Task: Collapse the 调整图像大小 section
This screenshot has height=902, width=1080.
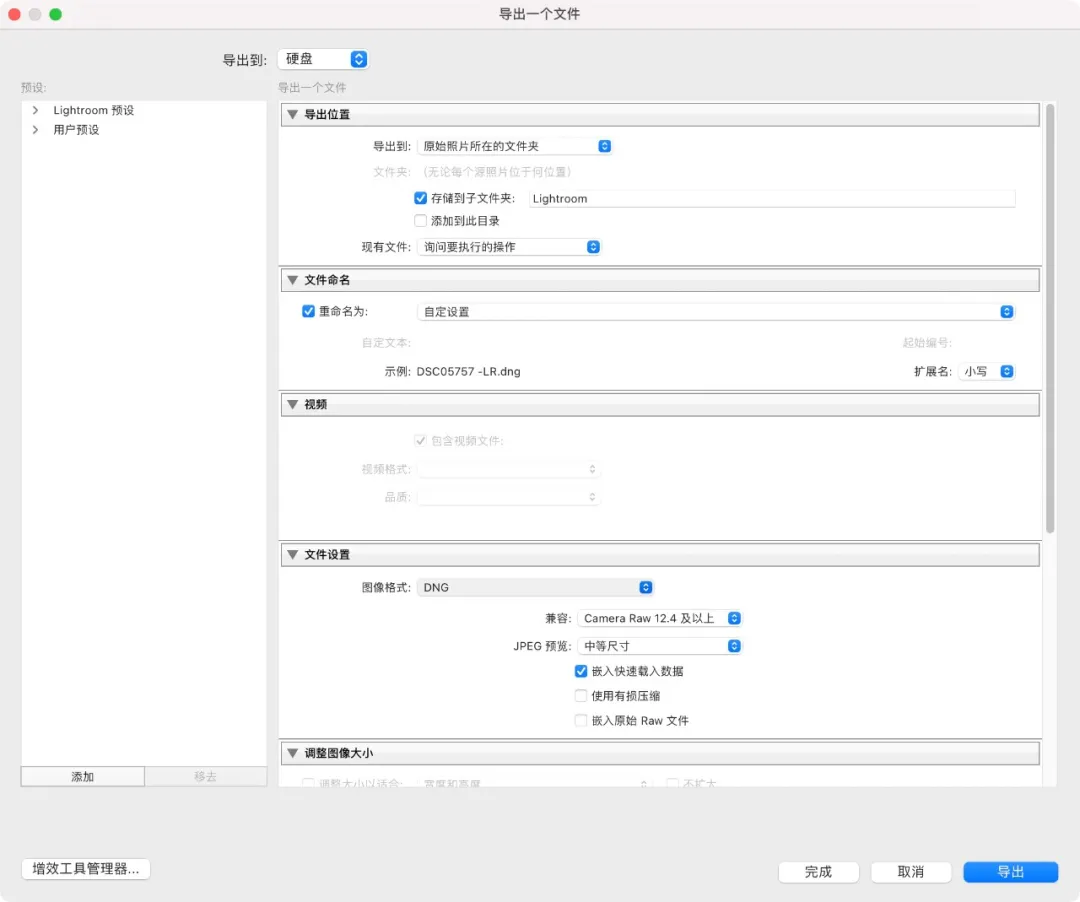Action: click(x=293, y=753)
